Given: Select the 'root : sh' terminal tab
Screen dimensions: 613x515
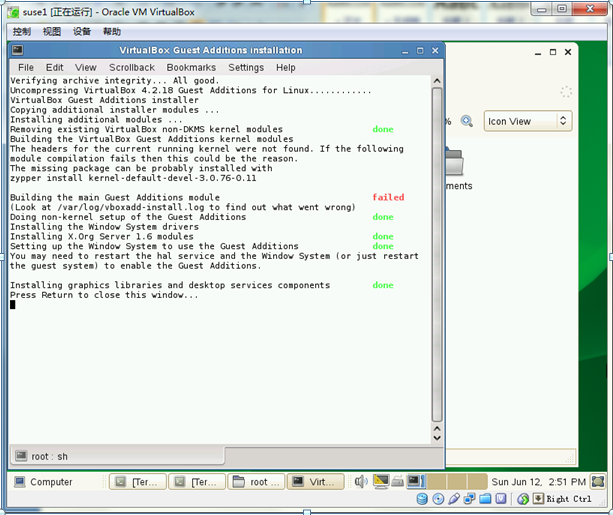Looking at the screenshot, I should pos(117,456).
